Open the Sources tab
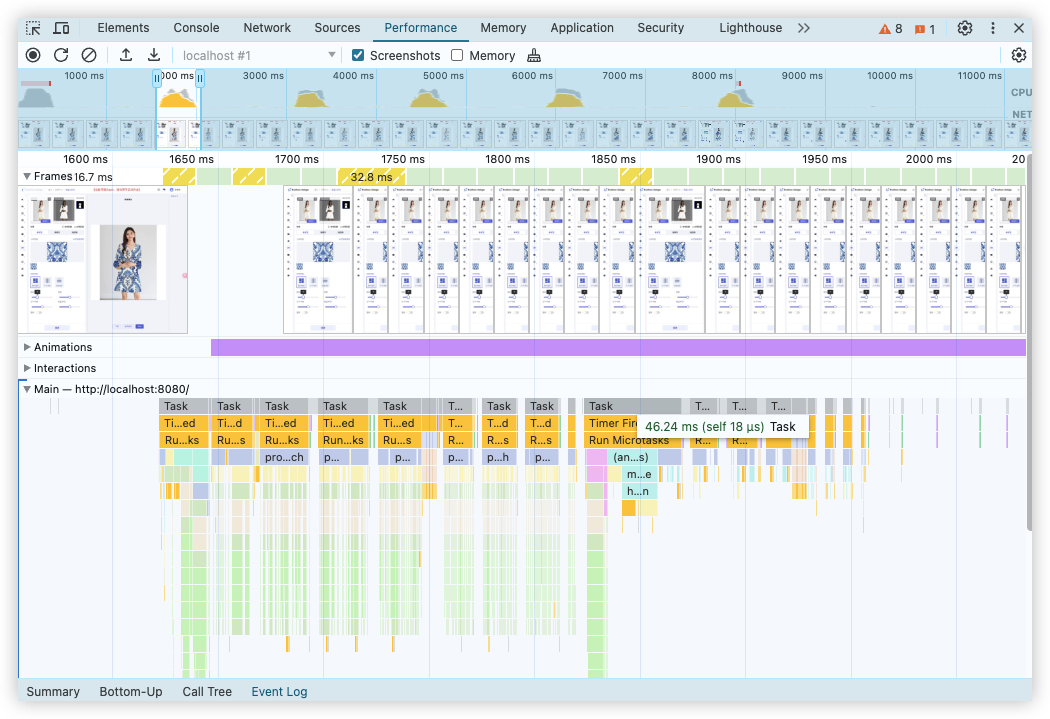The width and height of the screenshot is (1050, 719). click(338, 28)
